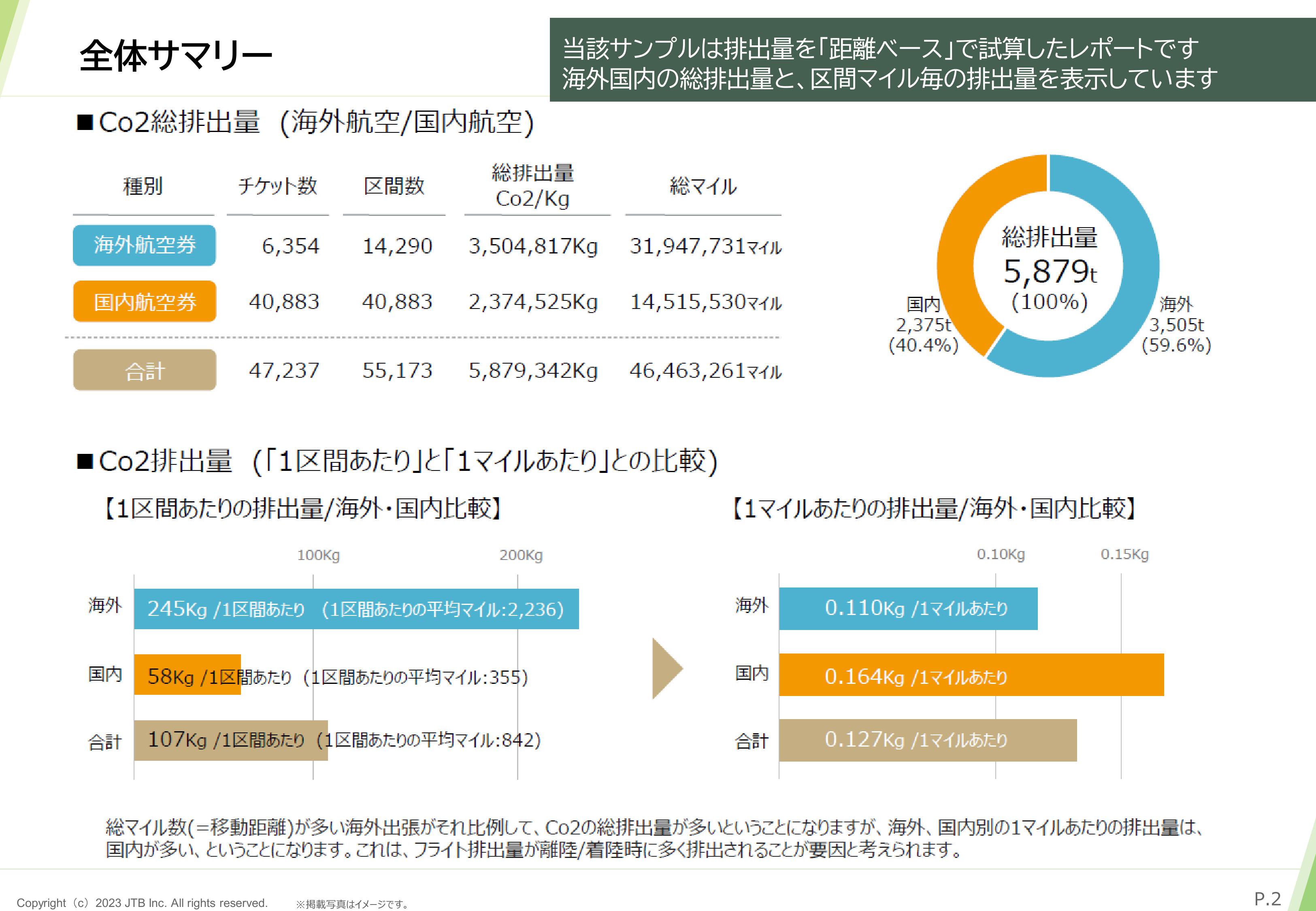Click the 海外航空券 blue label button

pos(145,245)
